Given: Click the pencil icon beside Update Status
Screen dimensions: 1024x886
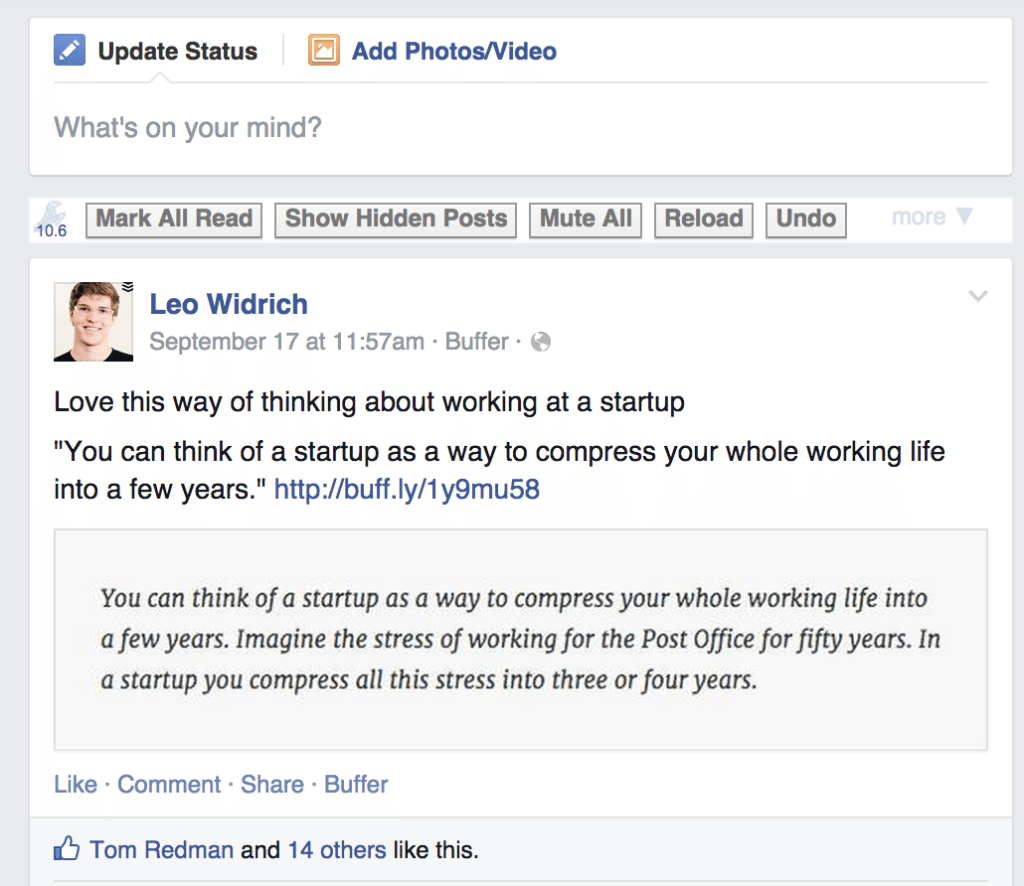Looking at the screenshot, I should 68,49.
